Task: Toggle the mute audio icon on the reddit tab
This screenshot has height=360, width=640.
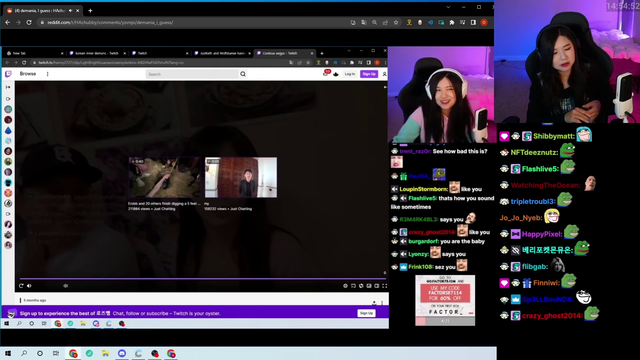Action: click(x=70, y=11)
